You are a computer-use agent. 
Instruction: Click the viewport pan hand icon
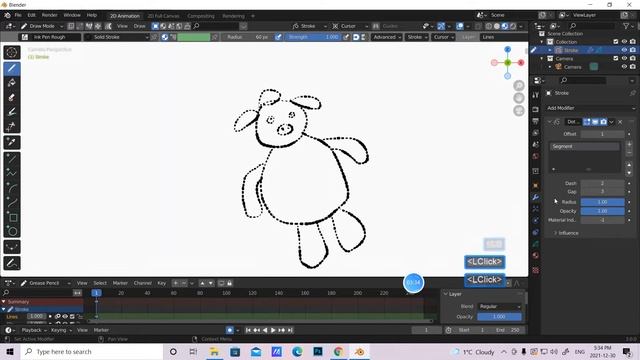point(519,98)
